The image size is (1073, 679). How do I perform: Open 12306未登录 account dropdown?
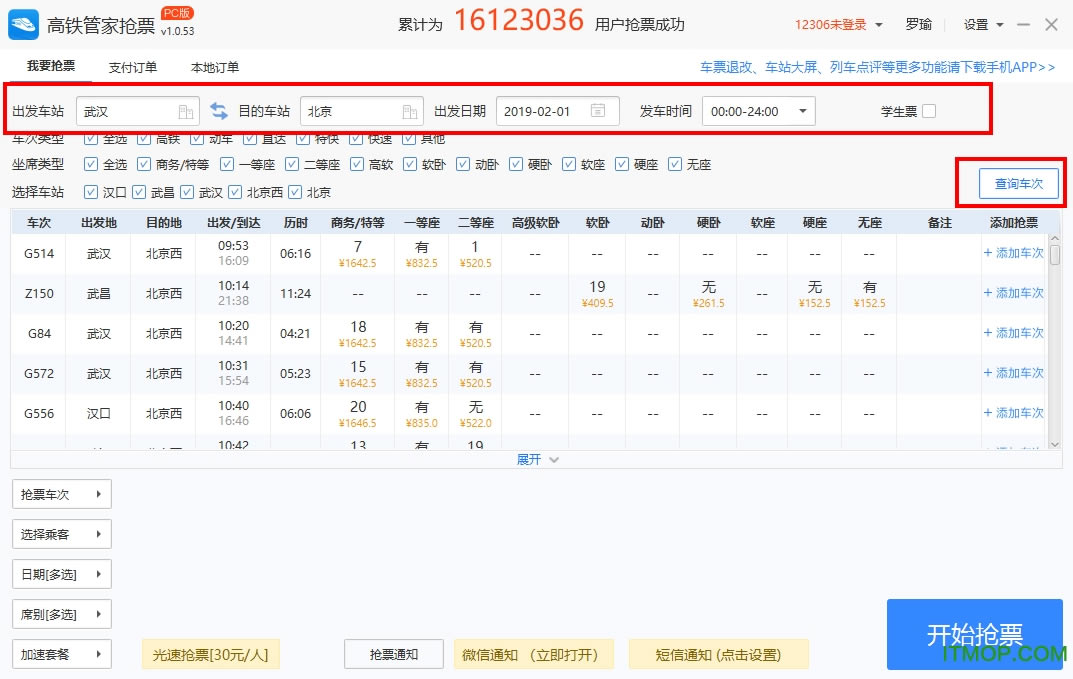point(838,25)
